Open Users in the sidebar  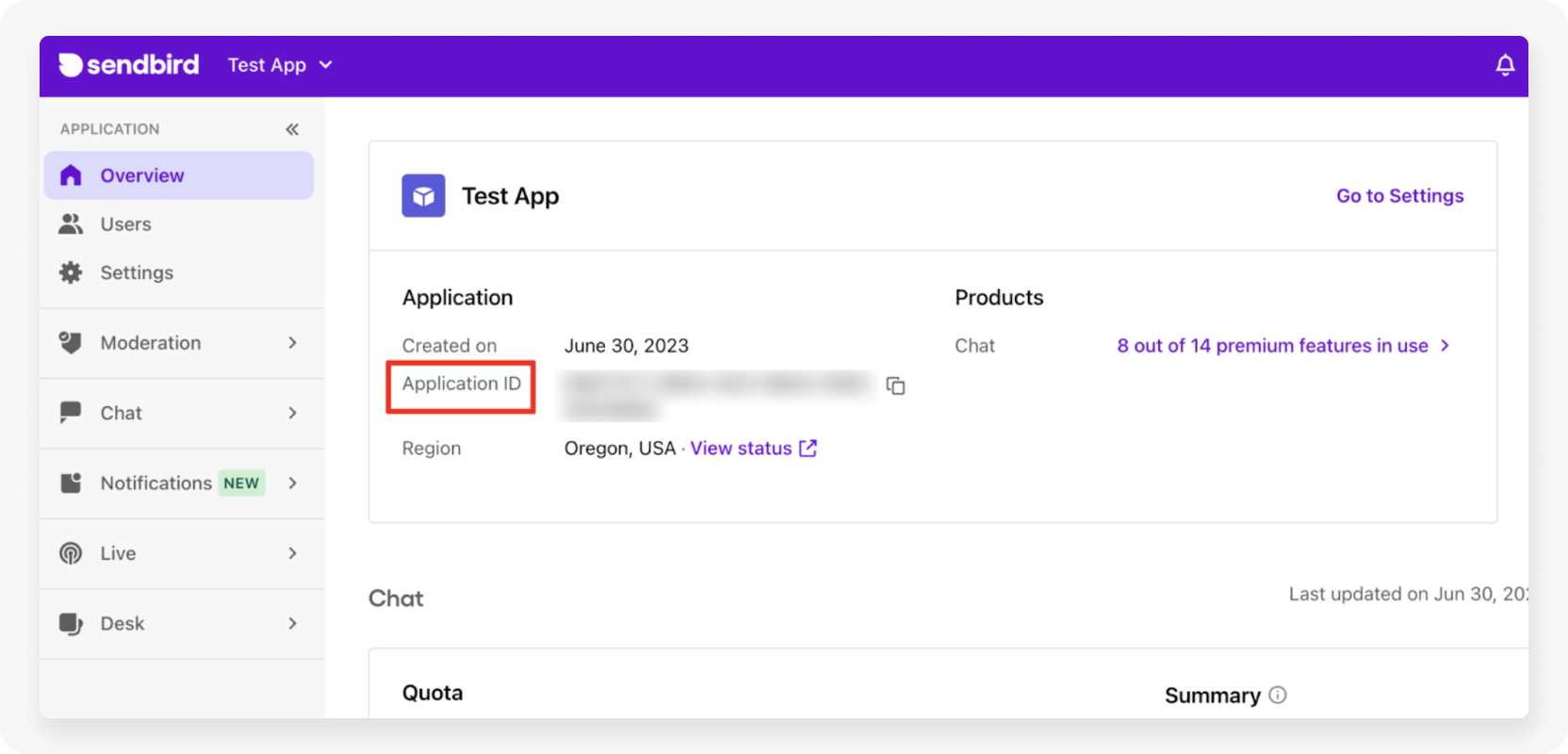pos(179,224)
